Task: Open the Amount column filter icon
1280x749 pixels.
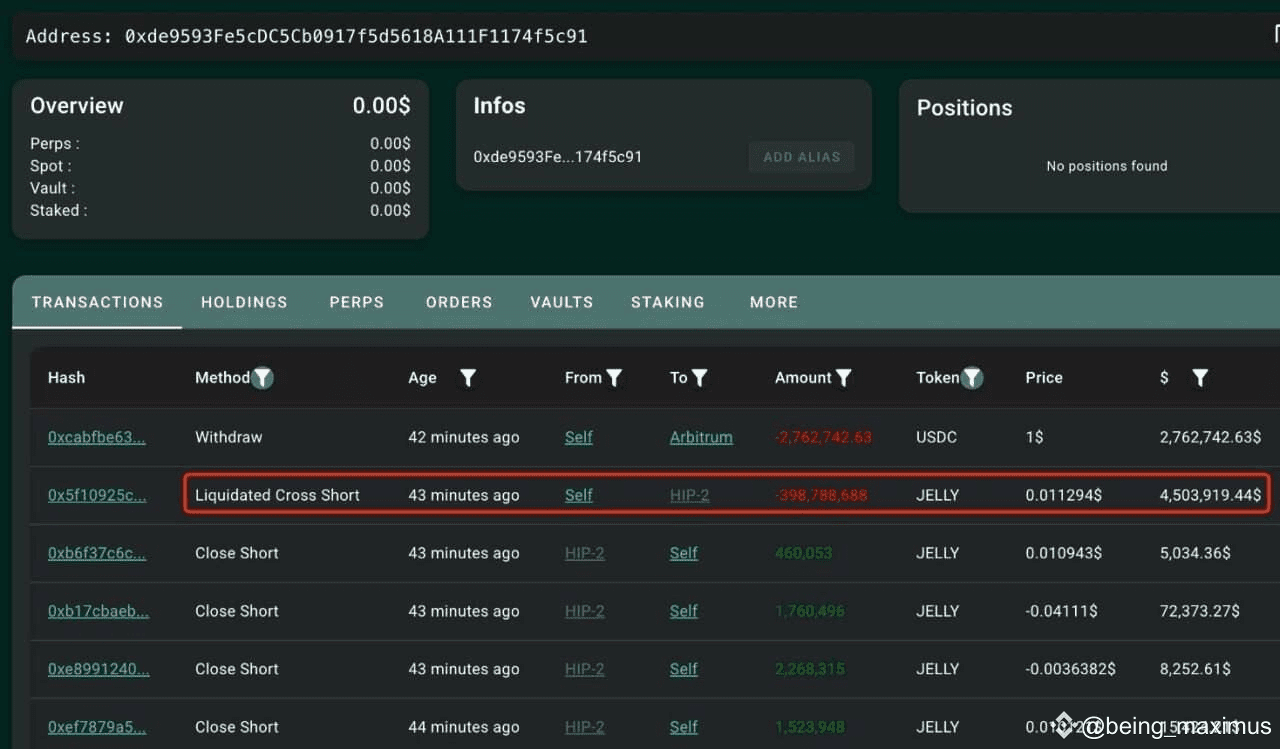Action: [x=844, y=378]
